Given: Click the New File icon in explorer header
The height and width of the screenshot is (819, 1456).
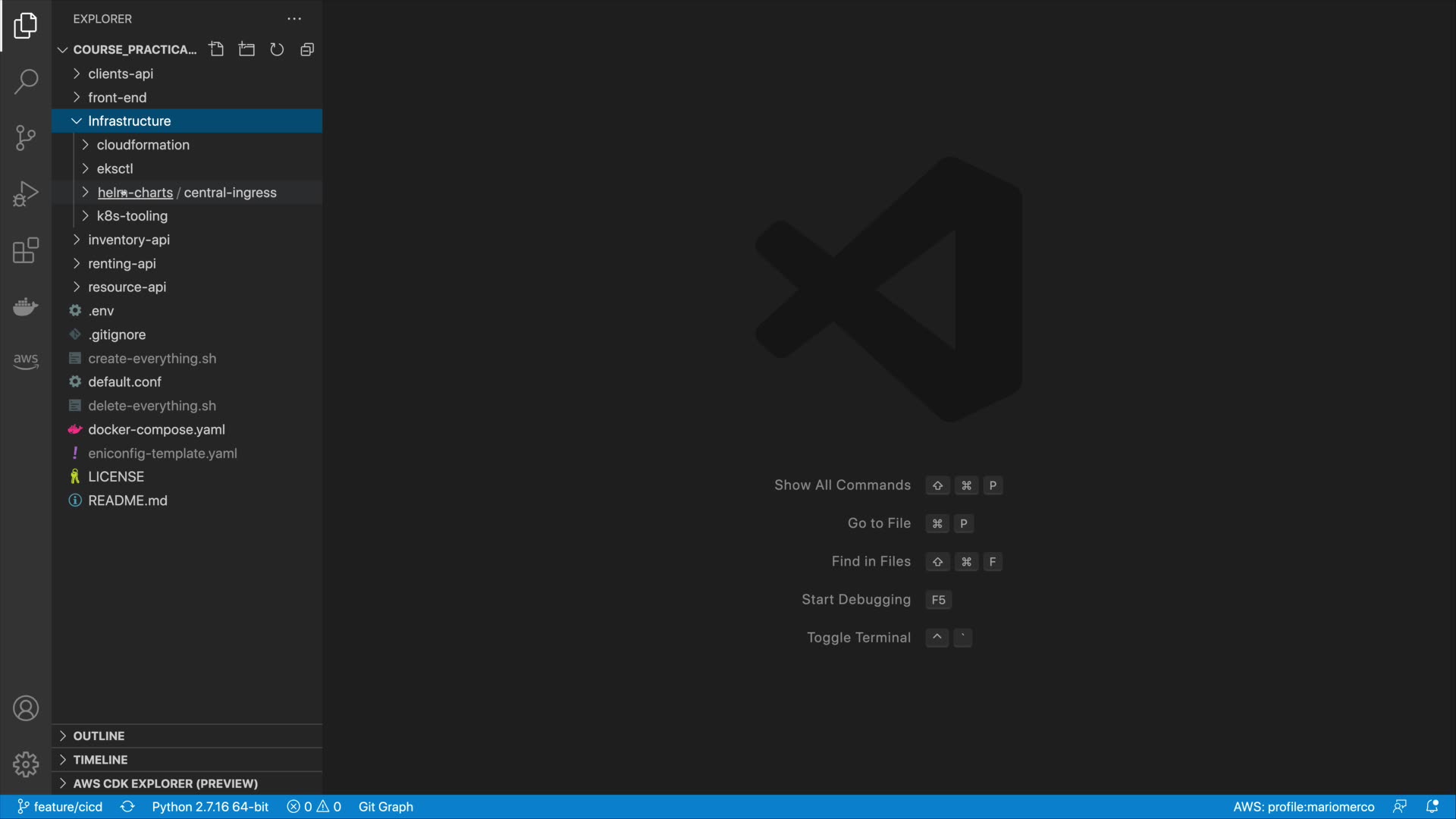Looking at the screenshot, I should pos(216,49).
